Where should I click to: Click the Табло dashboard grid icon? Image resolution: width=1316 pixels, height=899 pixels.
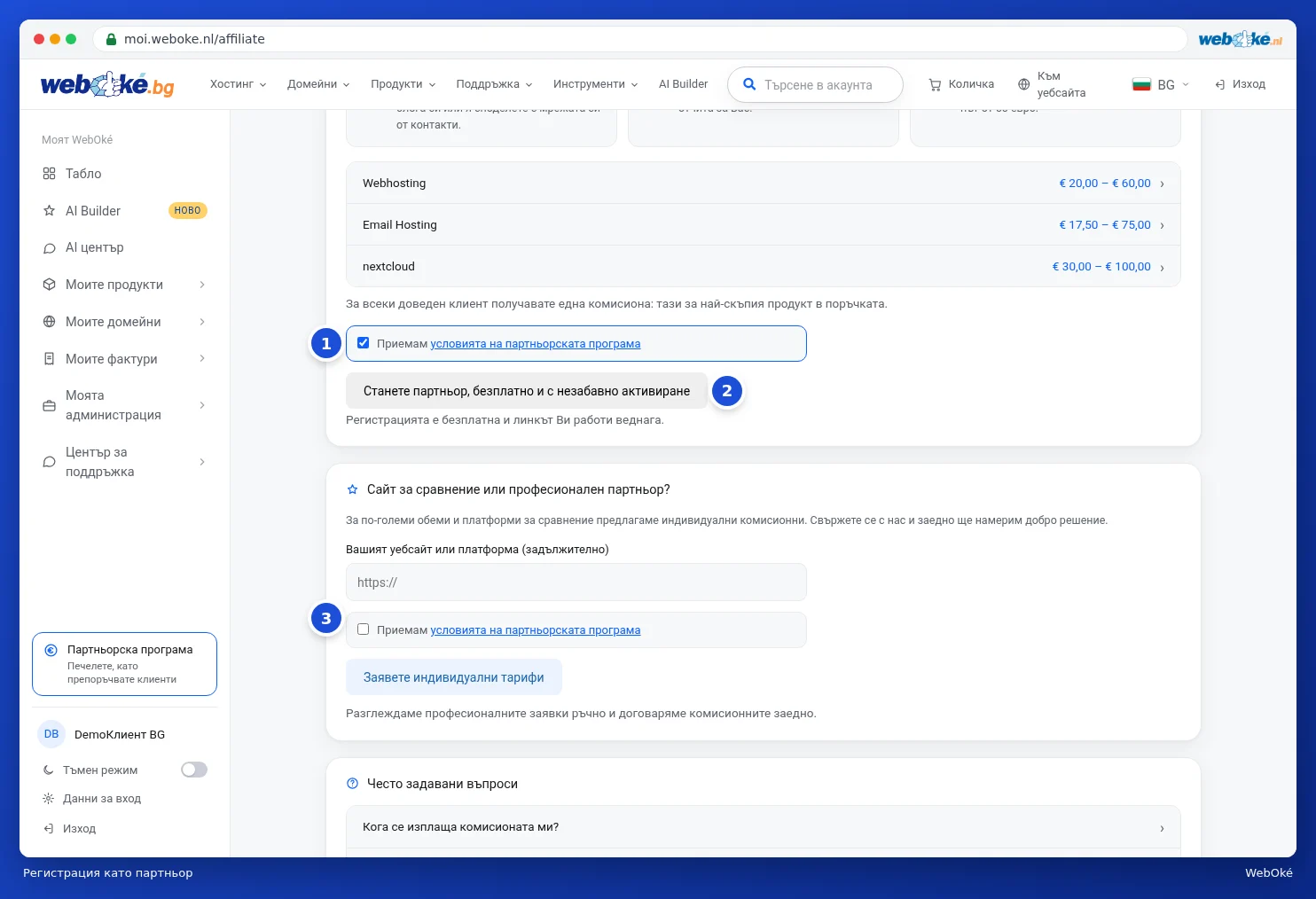coord(49,174)
